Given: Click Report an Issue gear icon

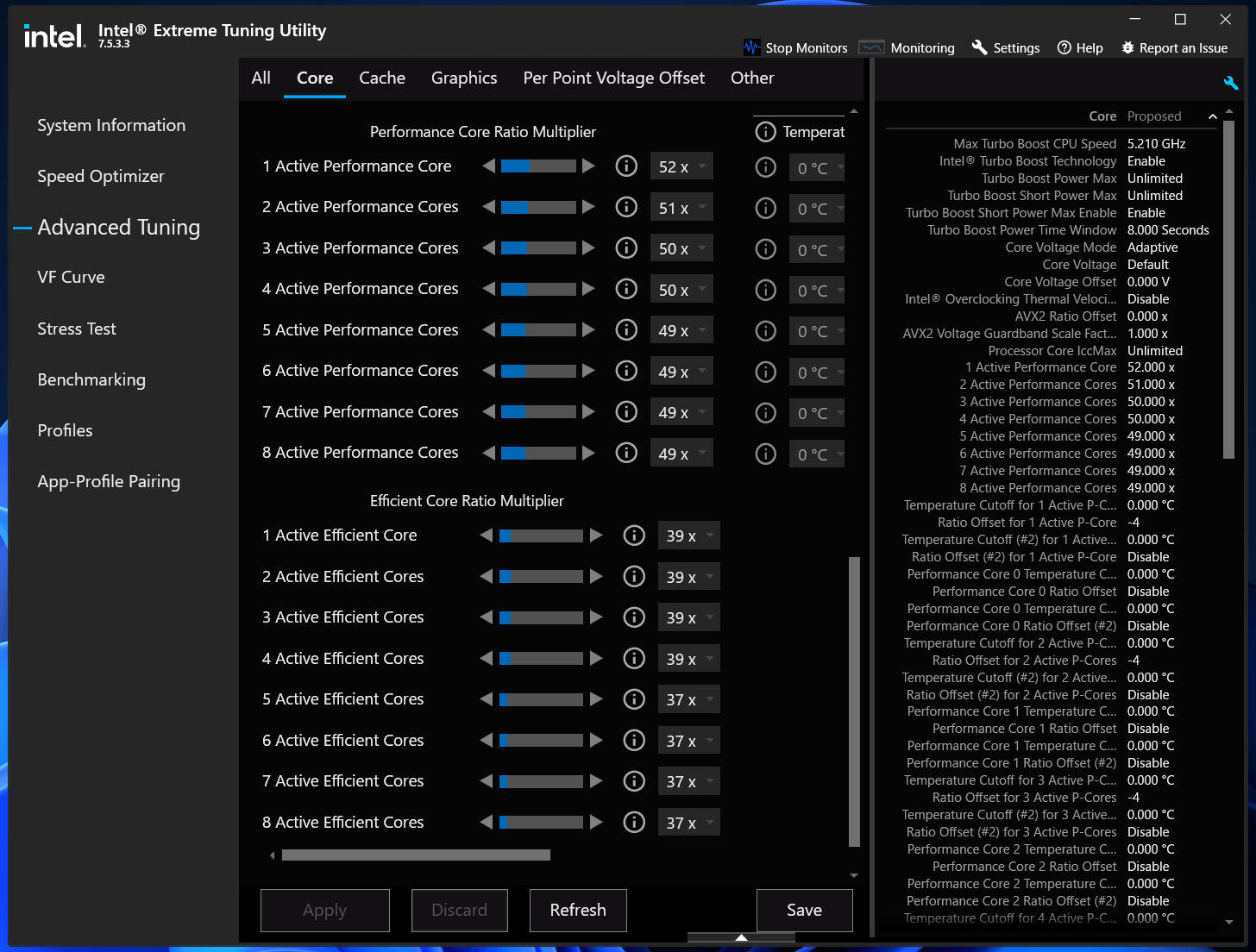Looking at the screenshot, I should [1127, 47].
